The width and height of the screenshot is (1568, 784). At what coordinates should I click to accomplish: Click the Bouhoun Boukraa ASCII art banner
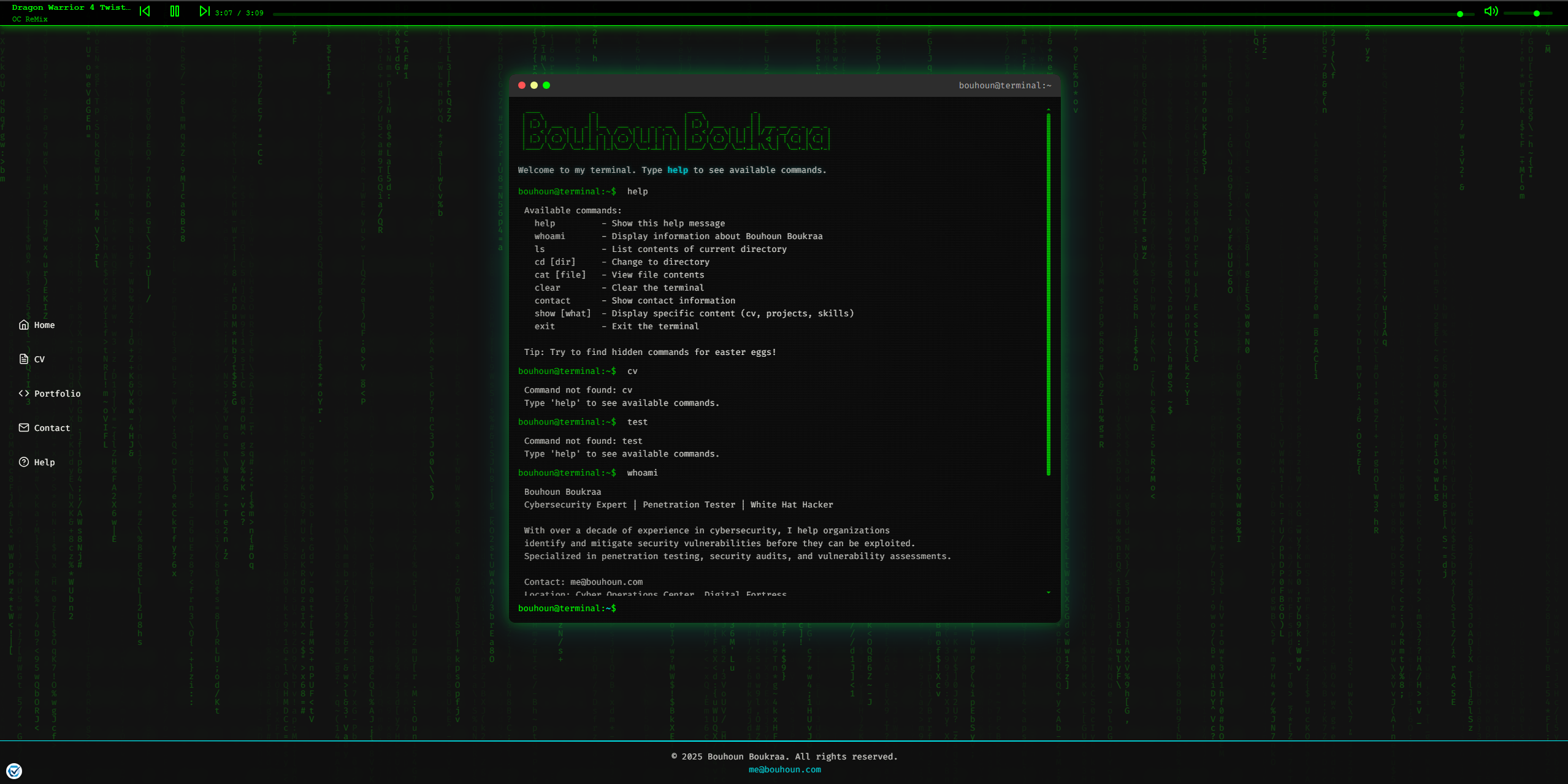pyautogui.click(x=677, y=131)
